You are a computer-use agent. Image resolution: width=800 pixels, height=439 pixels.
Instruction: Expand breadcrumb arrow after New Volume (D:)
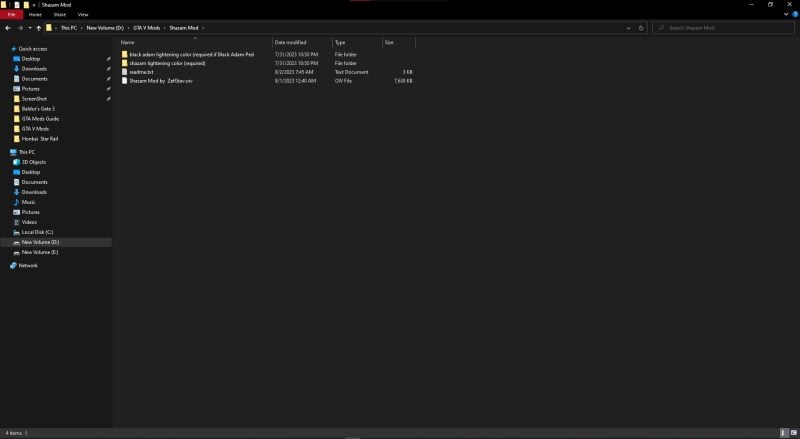tap(128, 28)
